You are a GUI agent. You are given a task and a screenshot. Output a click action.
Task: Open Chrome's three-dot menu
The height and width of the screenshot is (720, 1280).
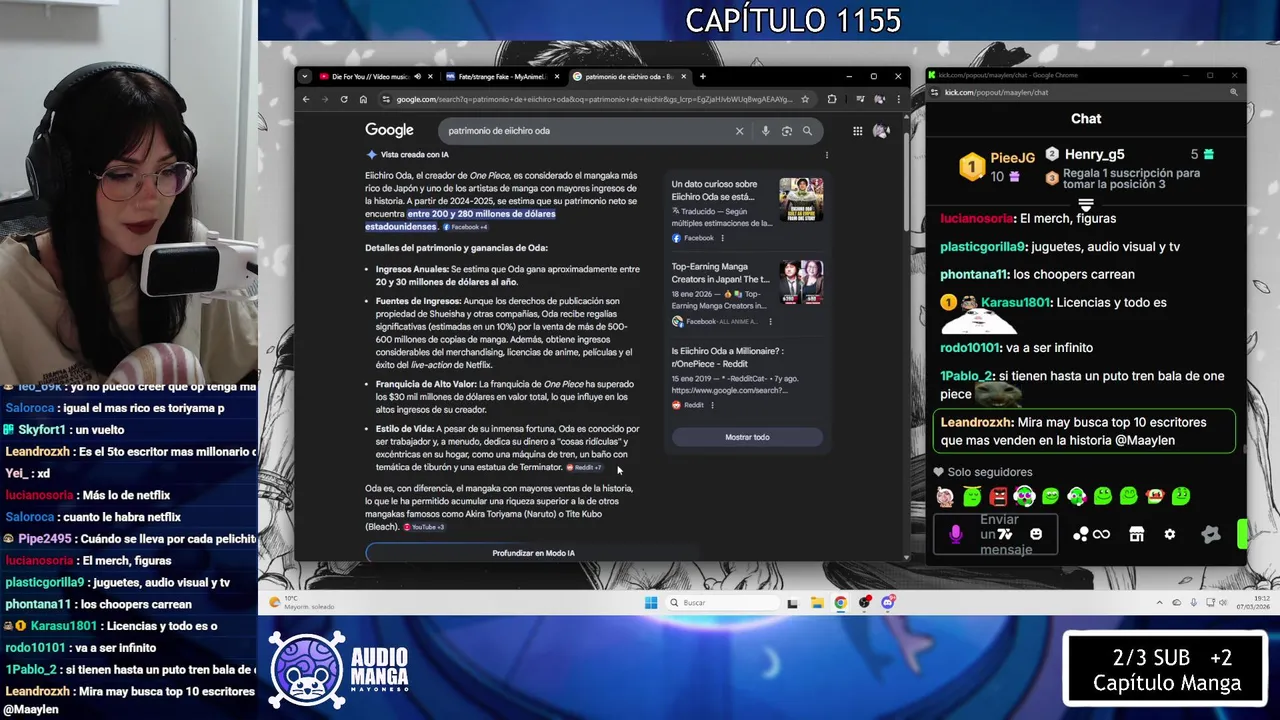[x=897, y=99]
